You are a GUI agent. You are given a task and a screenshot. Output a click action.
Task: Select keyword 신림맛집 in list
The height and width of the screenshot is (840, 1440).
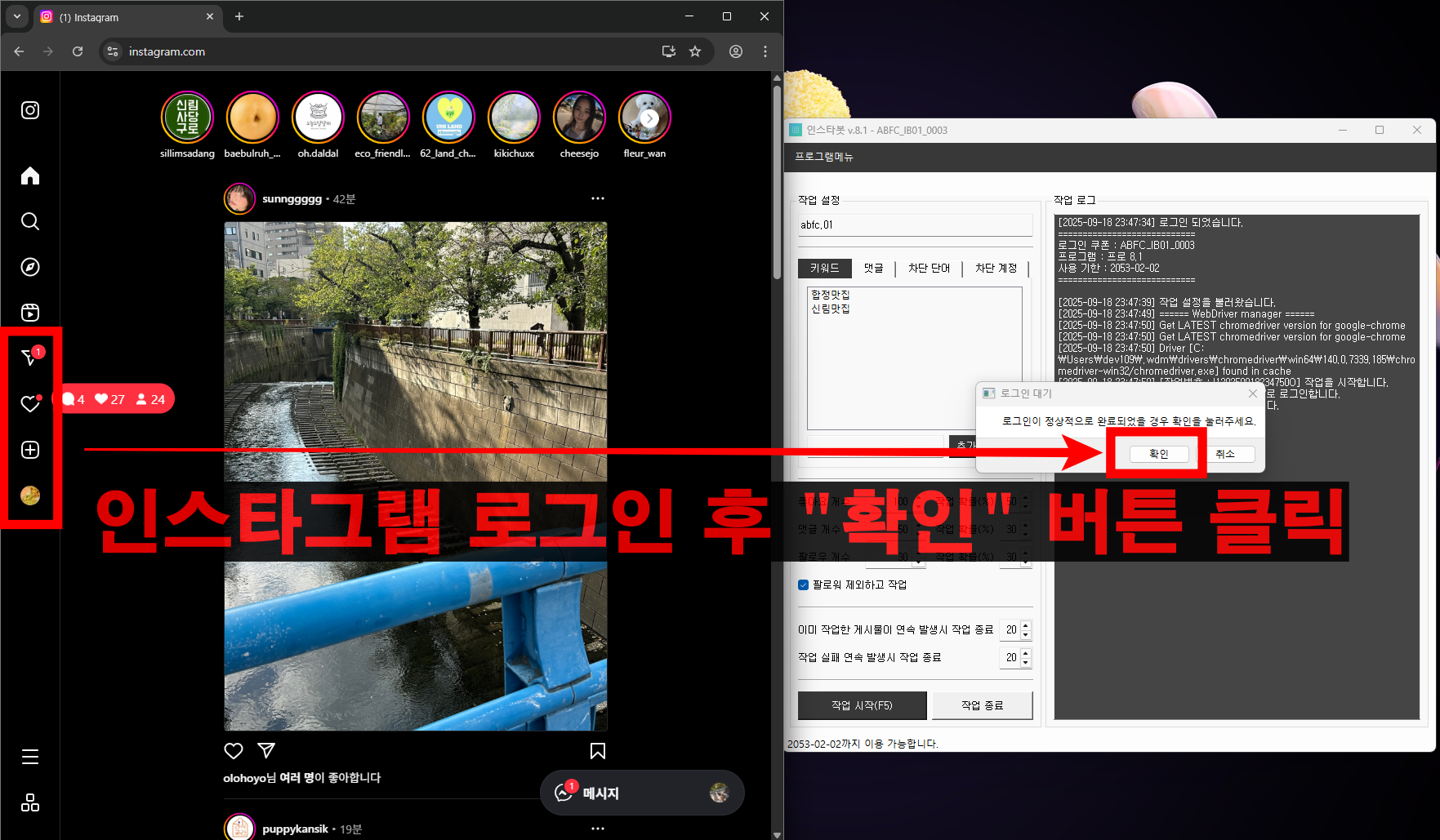pos(831,309)
